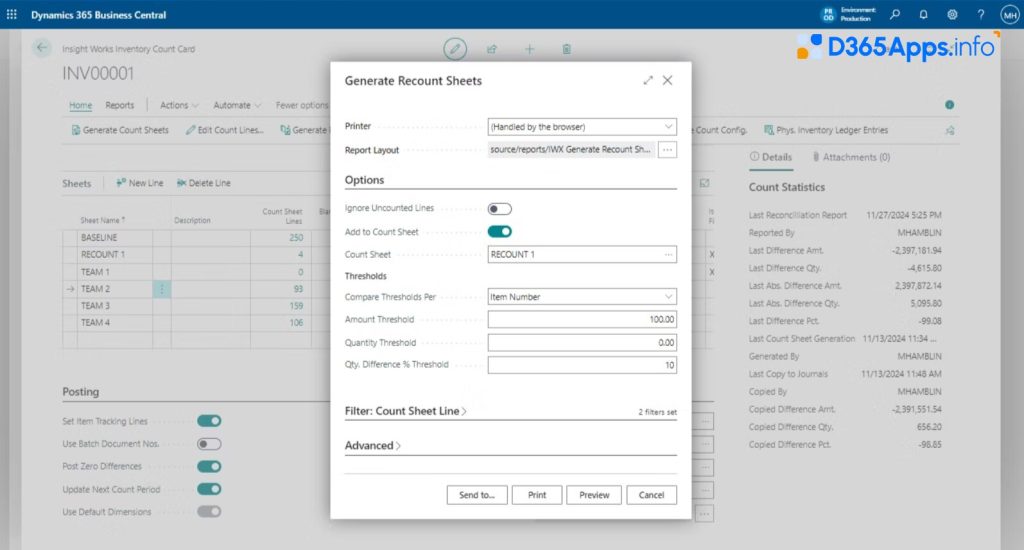Screen dimensions: 1024x550
Task: Open the settings gear icon
Action: click(952, 14)
